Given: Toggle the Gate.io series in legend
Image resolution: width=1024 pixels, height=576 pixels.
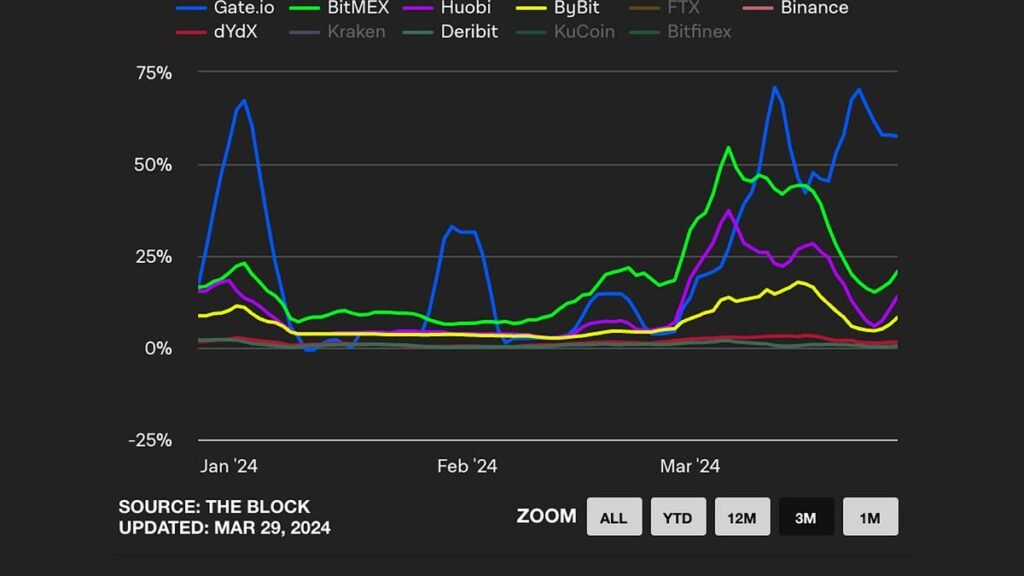Looking at the screenshot, I should tap(225, 8).
